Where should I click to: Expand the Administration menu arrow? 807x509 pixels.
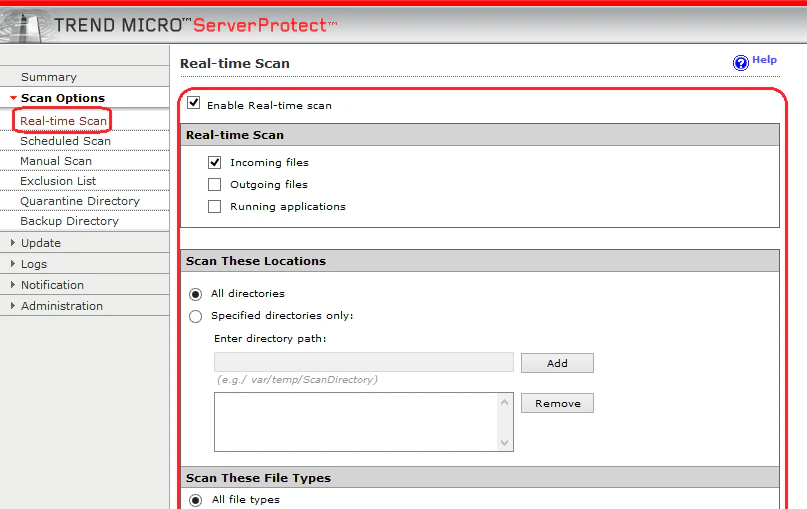click(13, 306)
